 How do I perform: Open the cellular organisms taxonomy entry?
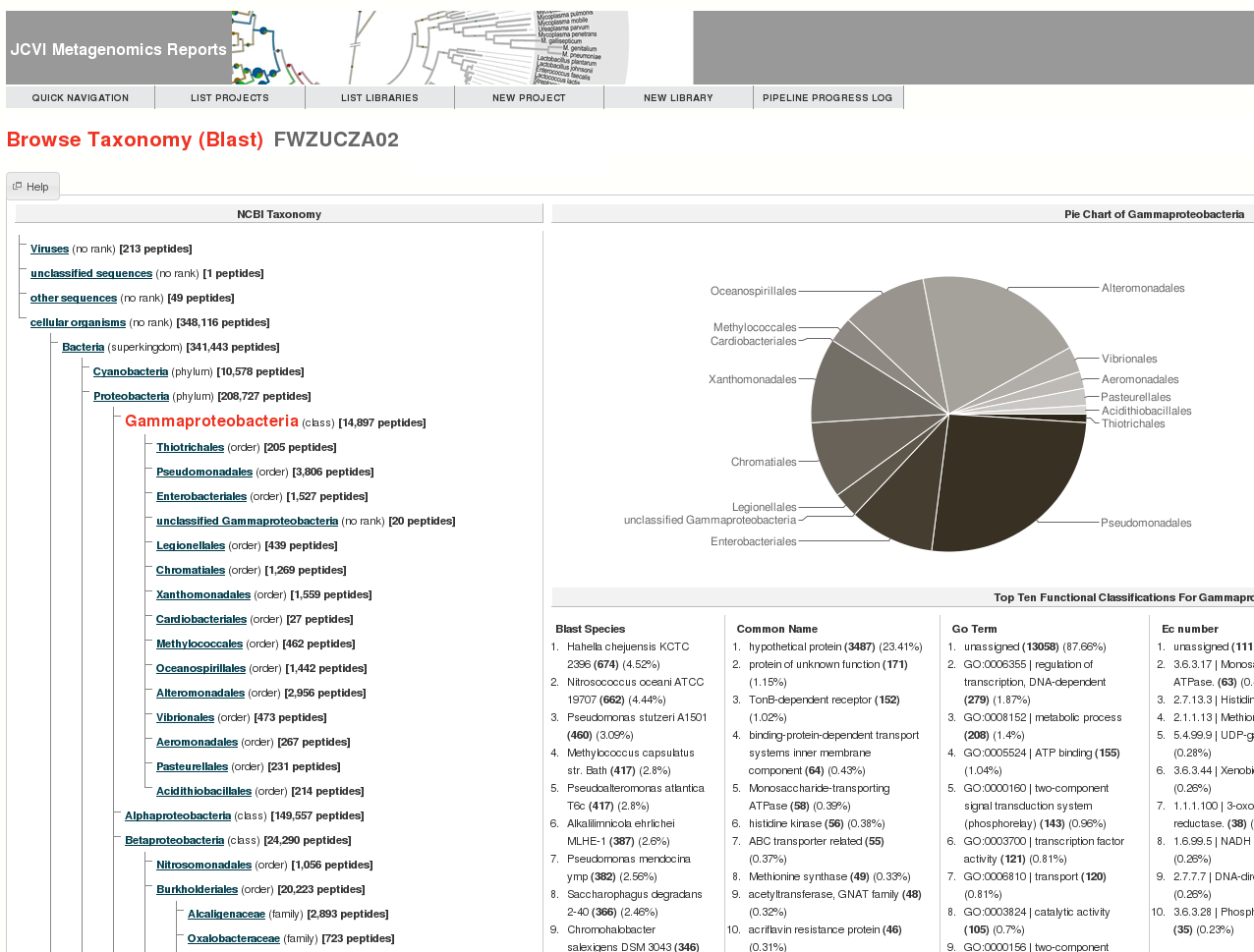[x=77, y=321]
